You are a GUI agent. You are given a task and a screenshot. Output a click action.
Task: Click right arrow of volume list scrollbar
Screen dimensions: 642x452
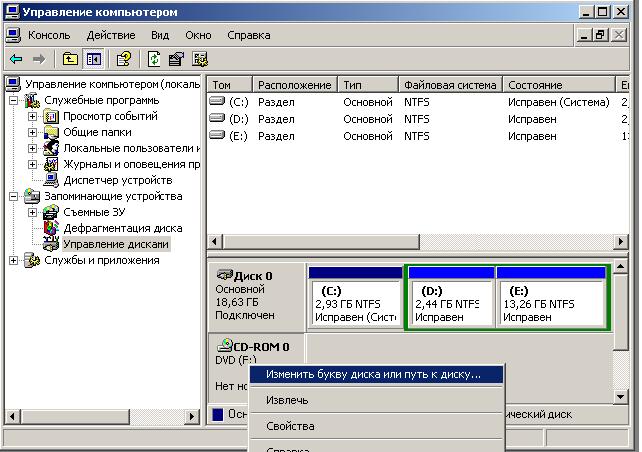pyautogui.click(x=621, y=242)
